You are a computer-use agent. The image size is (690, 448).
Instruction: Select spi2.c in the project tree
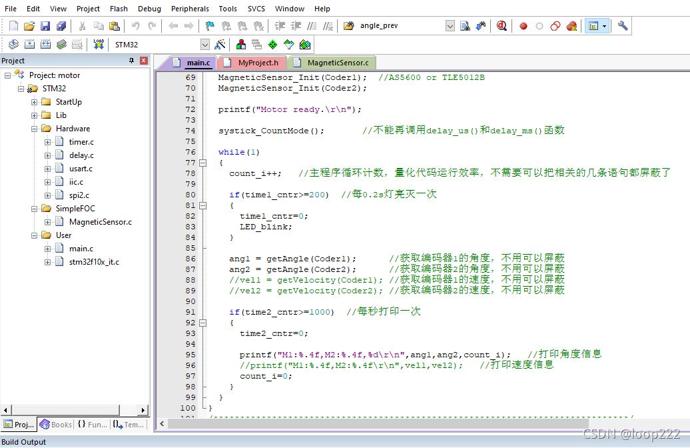tap(79, 195)
